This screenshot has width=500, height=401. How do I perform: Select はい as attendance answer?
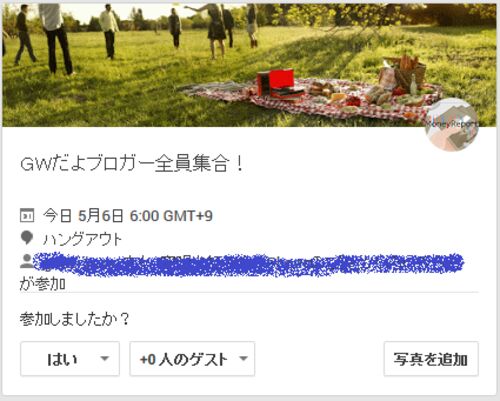70,359
